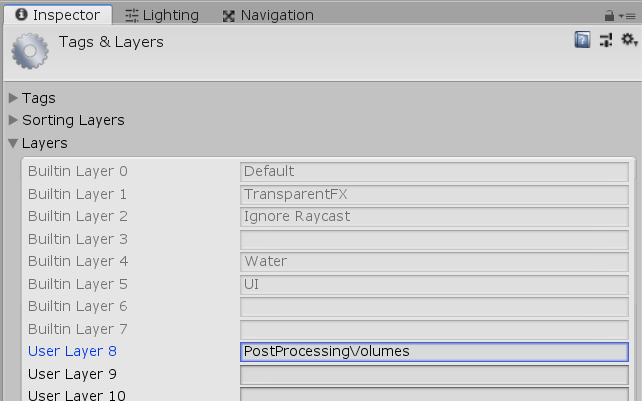Click the Builtin Layer 3 empty field

pyautogui.click(x=434, y=239)
